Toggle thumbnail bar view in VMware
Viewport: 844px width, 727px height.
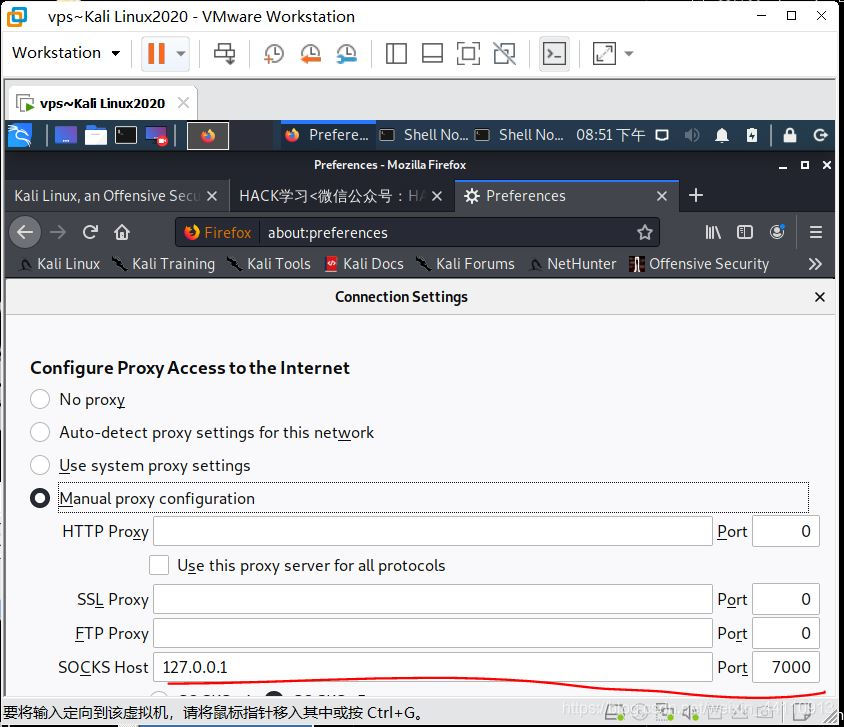(x=432, y=53)
